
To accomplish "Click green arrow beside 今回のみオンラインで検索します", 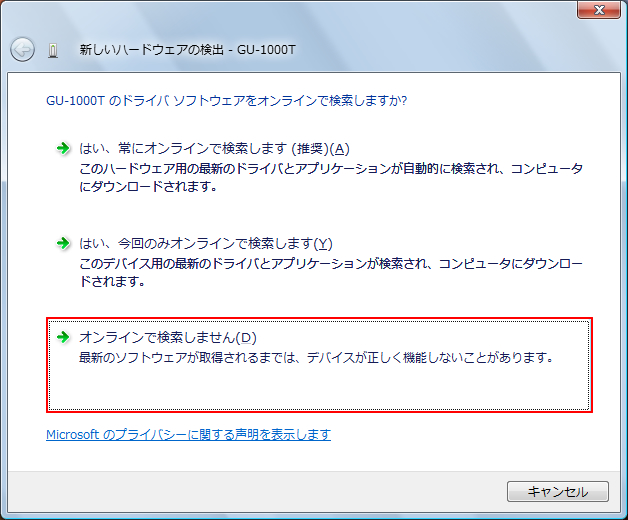I will [63, 243].
